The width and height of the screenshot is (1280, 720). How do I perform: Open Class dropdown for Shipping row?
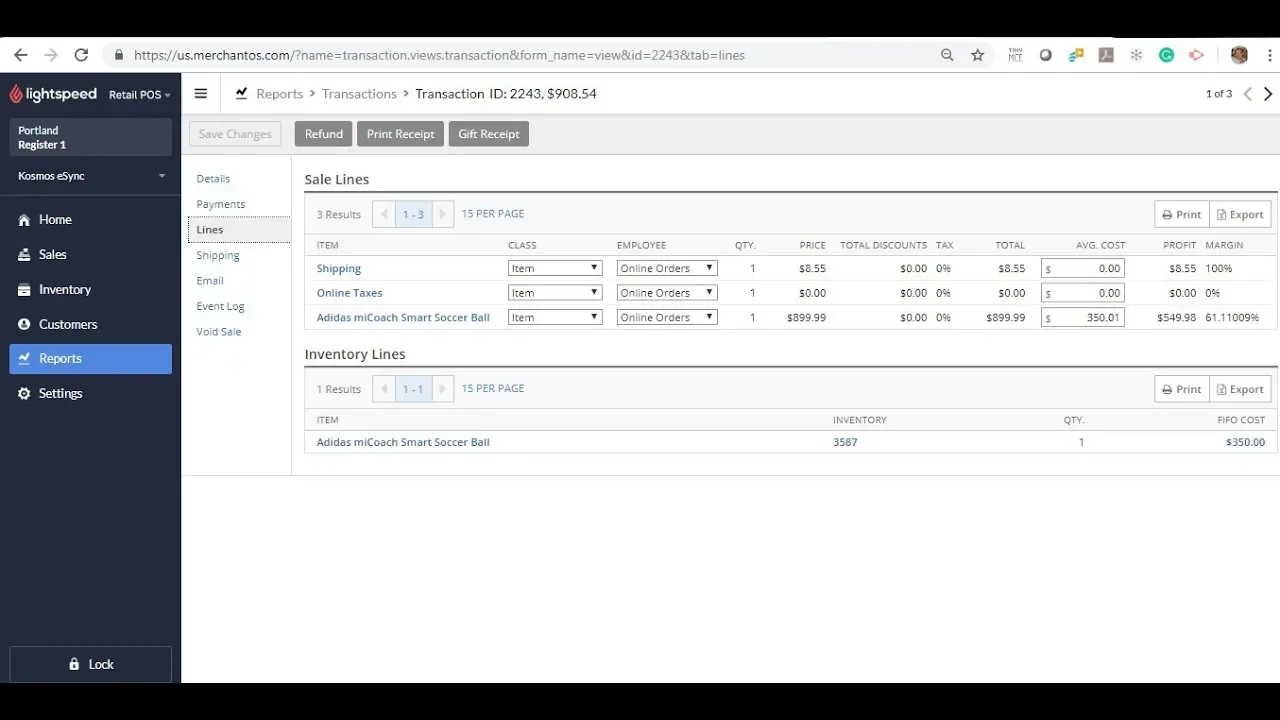coord(555,268)
